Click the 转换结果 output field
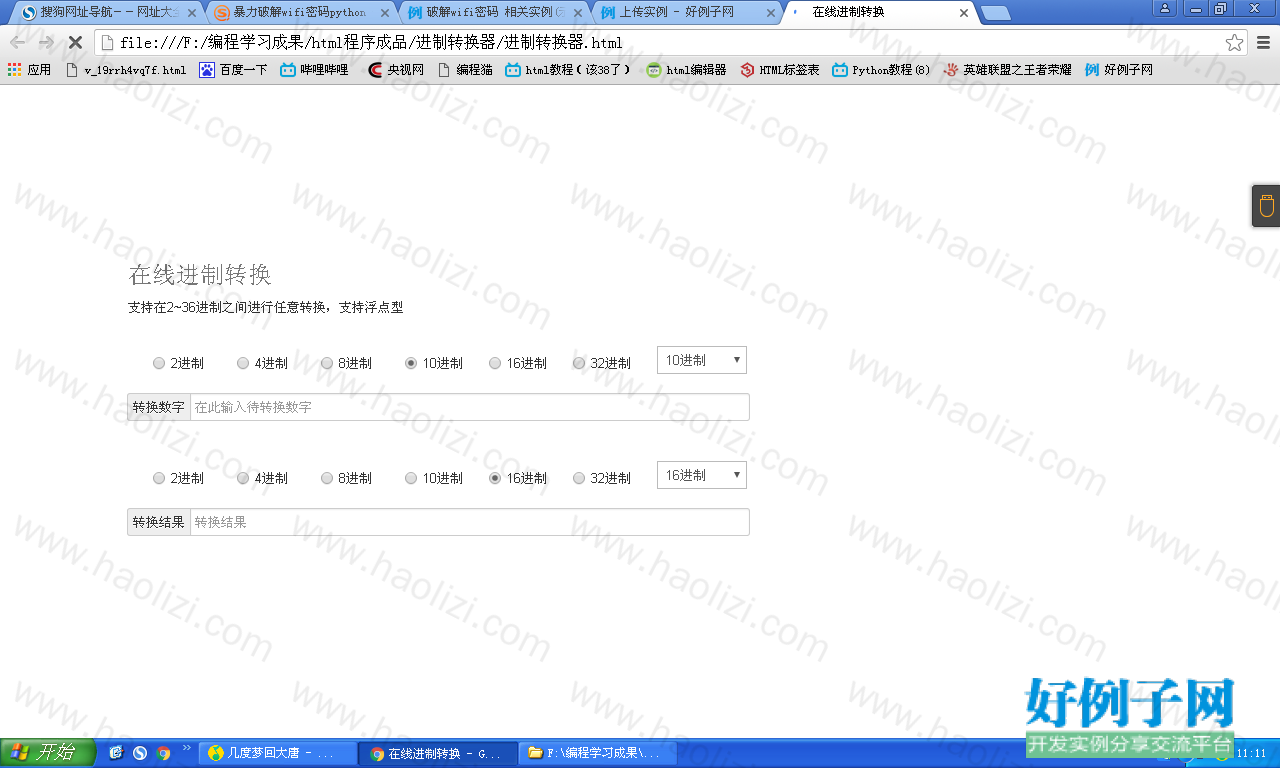This screenshot has height=768, width=1280. 470,522
